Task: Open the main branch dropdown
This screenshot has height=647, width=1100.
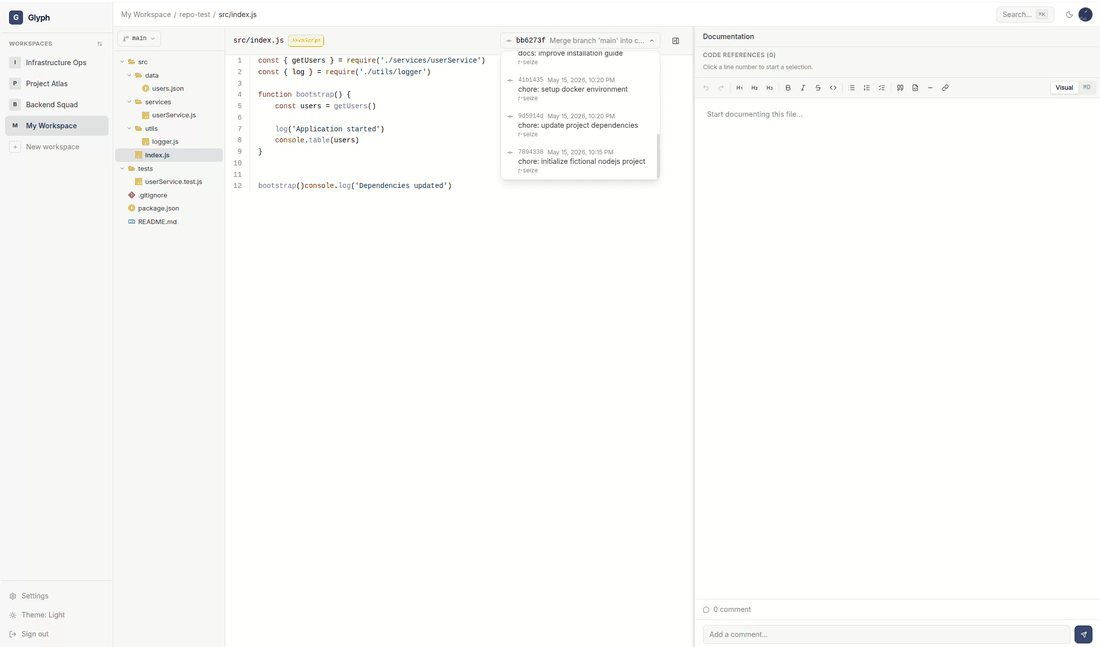Action: point(139,39)
